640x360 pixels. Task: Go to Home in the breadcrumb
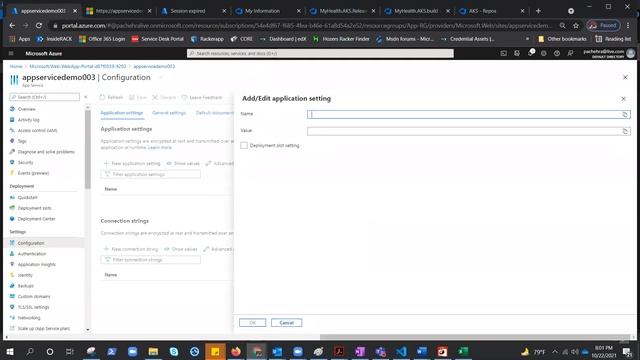pos(16,66)
